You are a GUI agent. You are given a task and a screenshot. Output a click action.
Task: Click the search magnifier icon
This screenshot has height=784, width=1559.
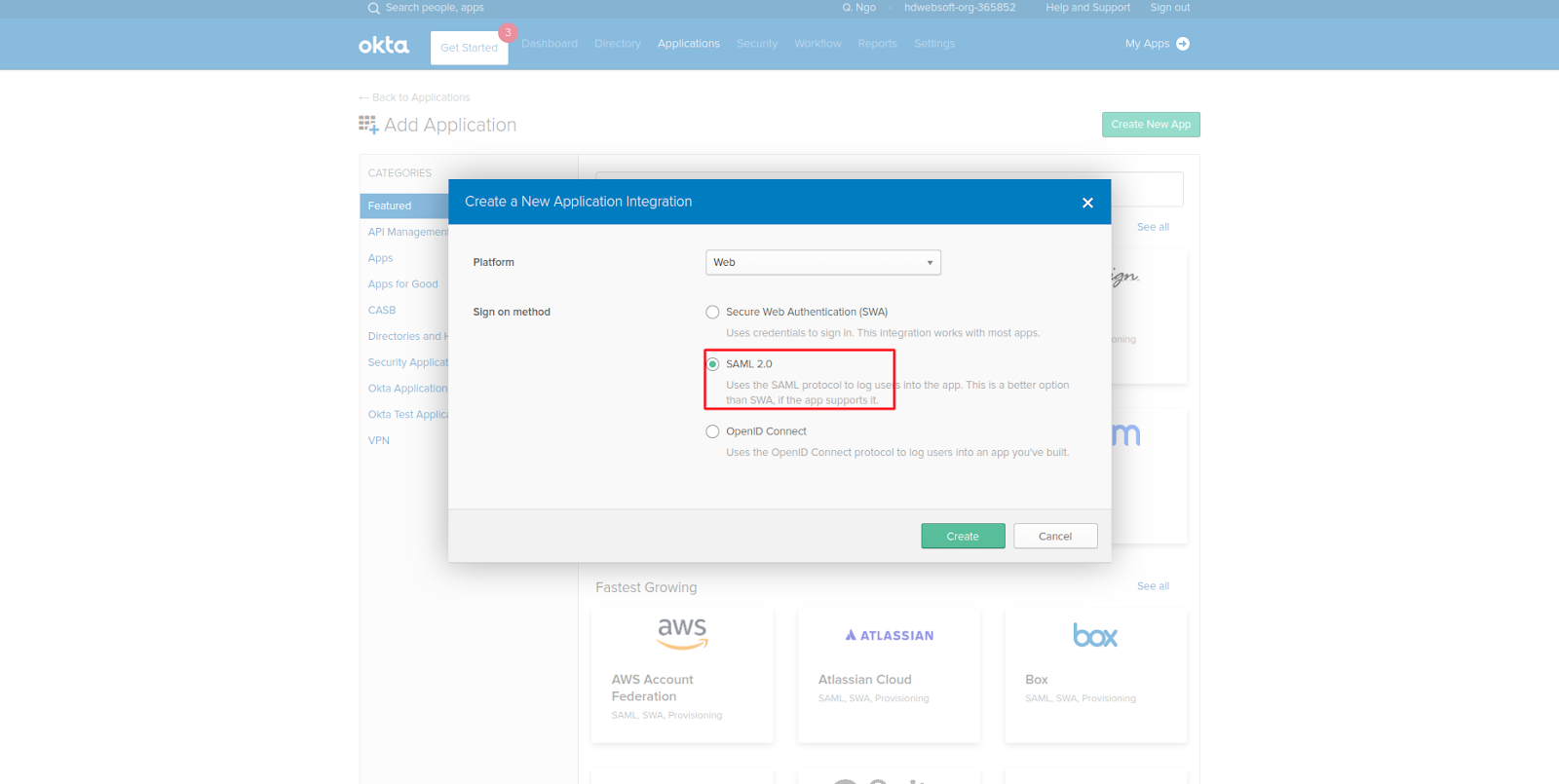[373, 8]
